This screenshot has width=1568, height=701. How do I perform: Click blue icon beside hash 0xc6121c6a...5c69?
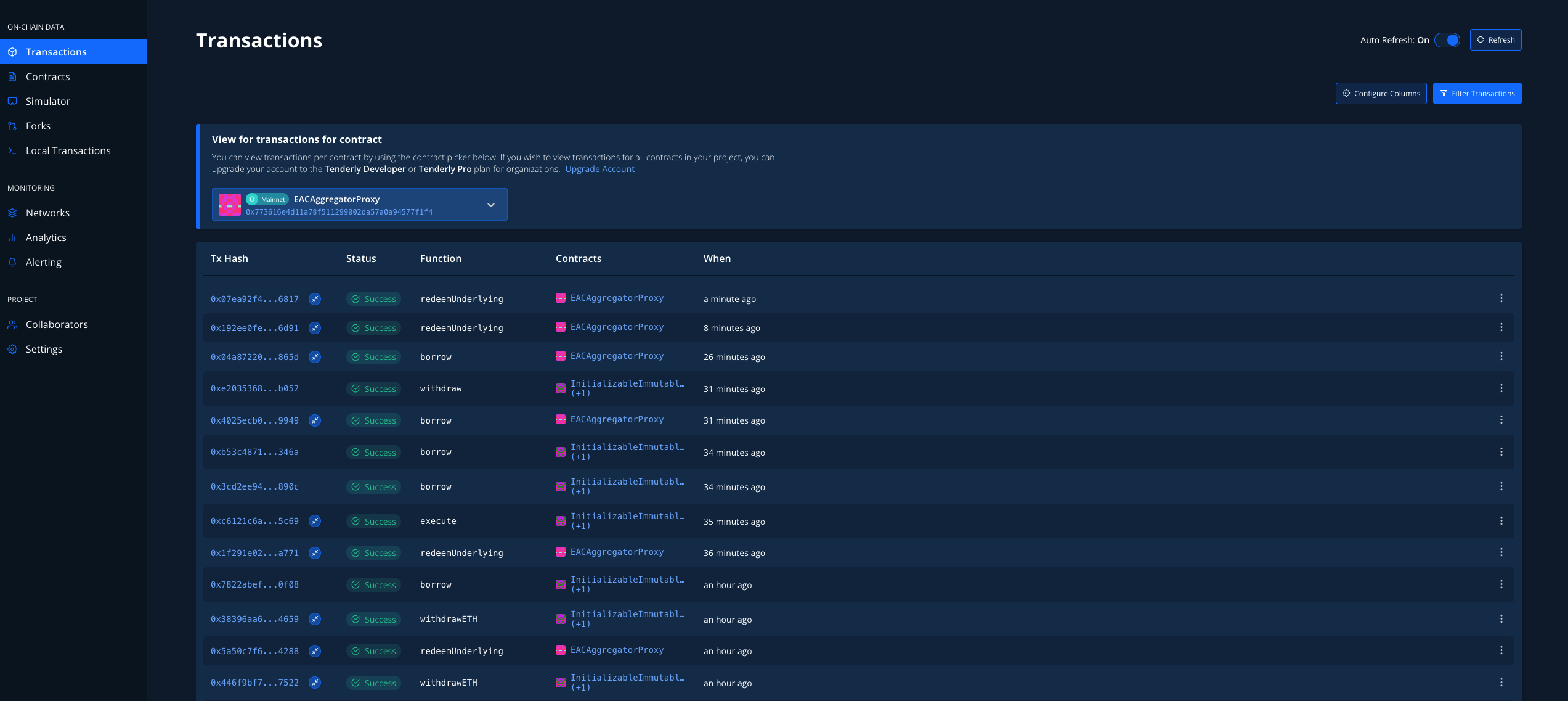(x=315, y=521)
